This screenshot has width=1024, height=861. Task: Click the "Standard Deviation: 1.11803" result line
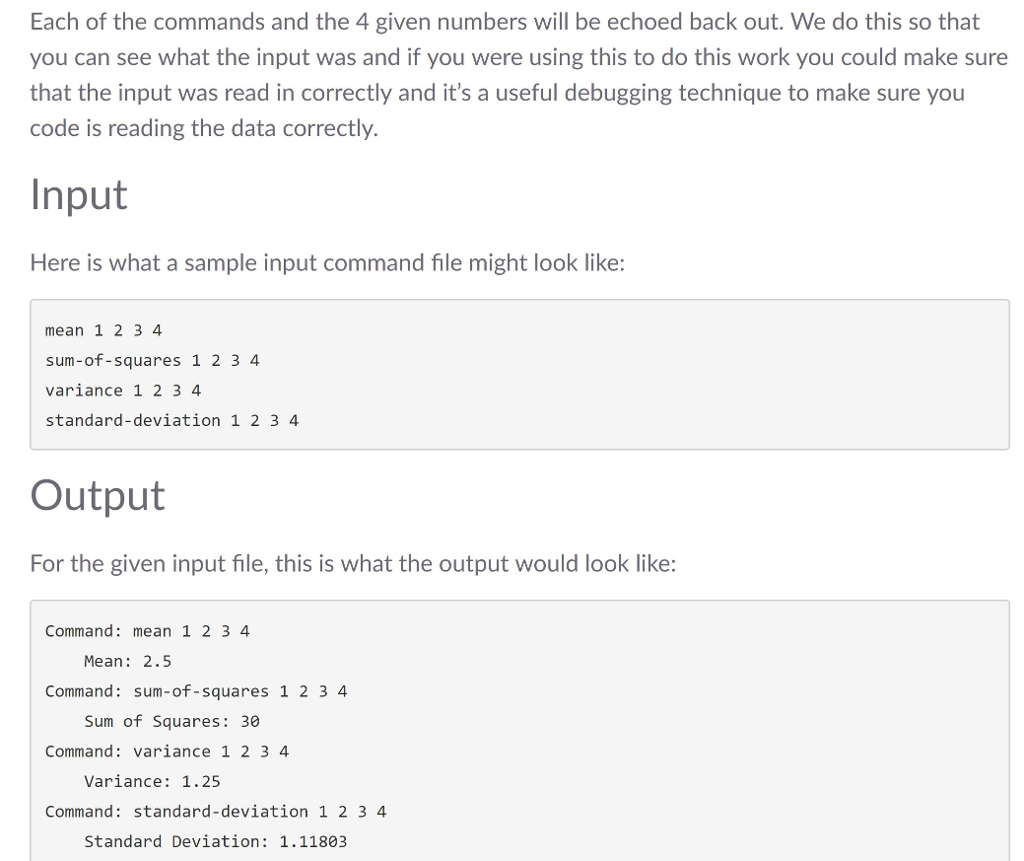pyautogui.click(x=215, y=841)
